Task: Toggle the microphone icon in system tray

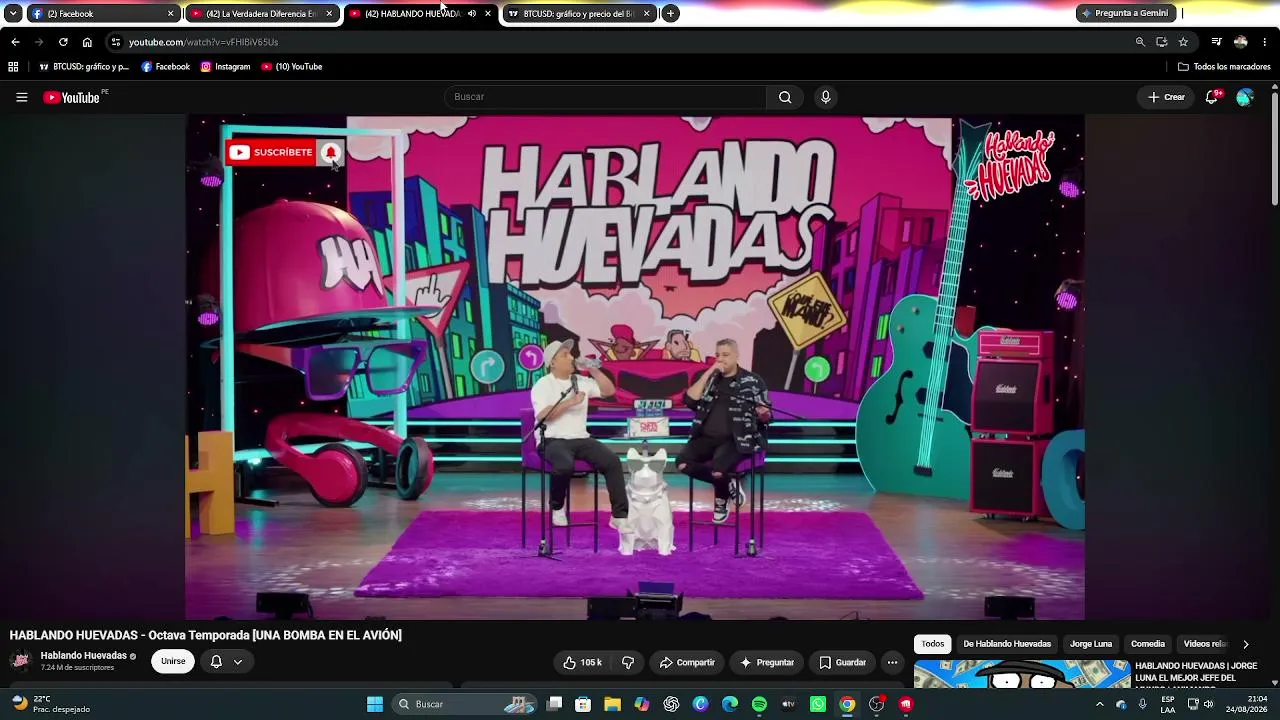Action: coord(1143,704)
